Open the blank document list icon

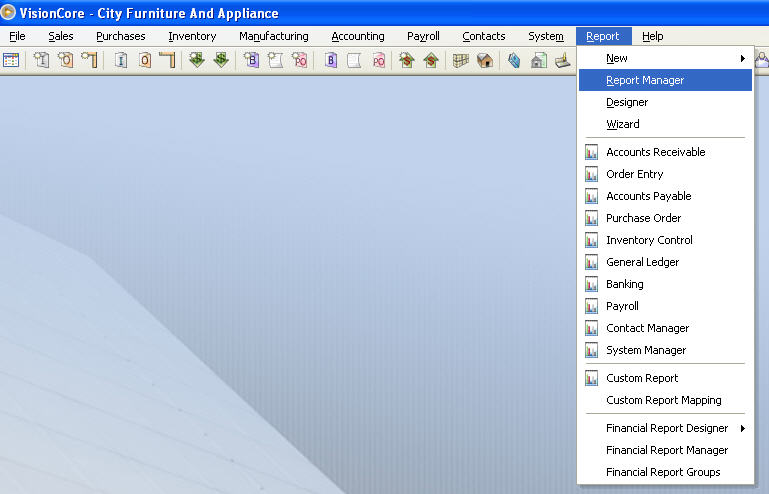click(354, 60)
